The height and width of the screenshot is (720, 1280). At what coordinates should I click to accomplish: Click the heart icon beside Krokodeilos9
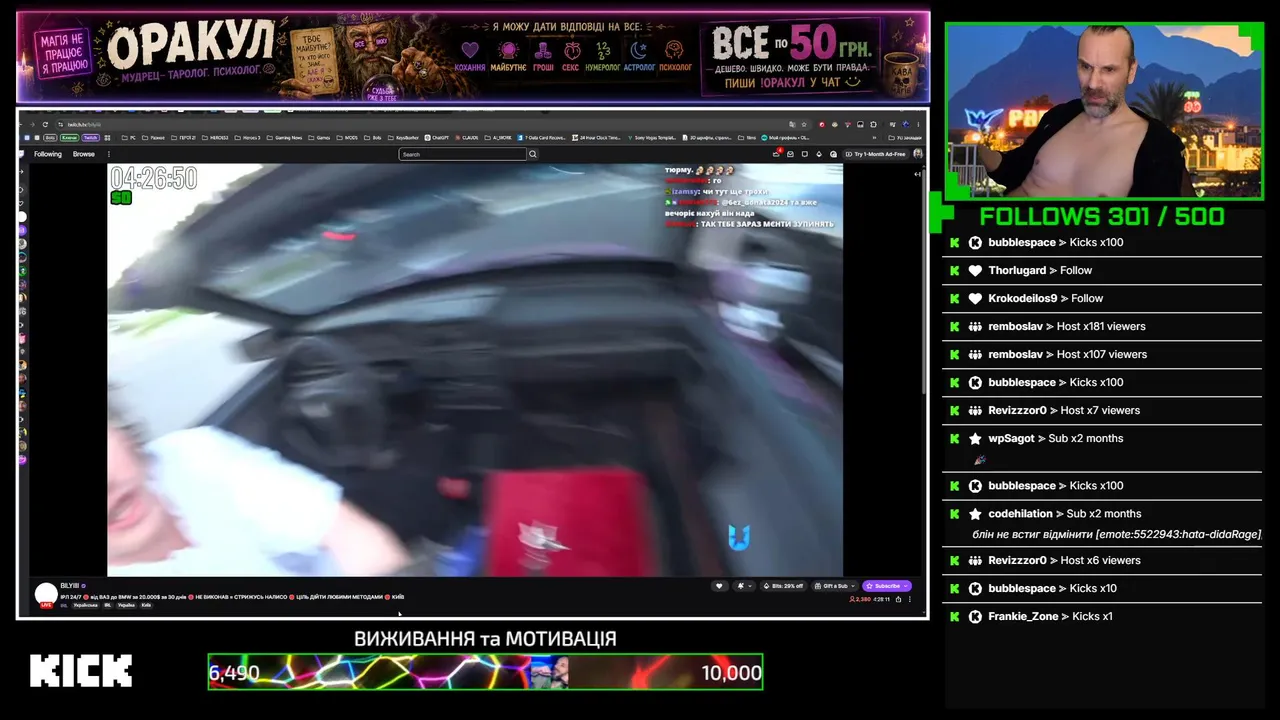[975, 298]
